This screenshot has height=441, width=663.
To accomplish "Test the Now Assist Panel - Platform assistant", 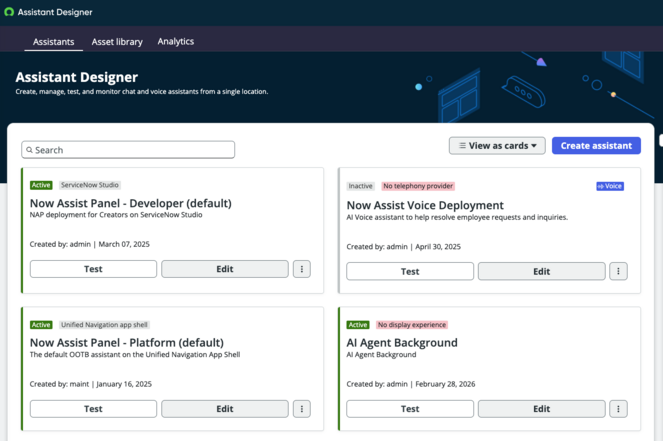I will pos(93,409).
